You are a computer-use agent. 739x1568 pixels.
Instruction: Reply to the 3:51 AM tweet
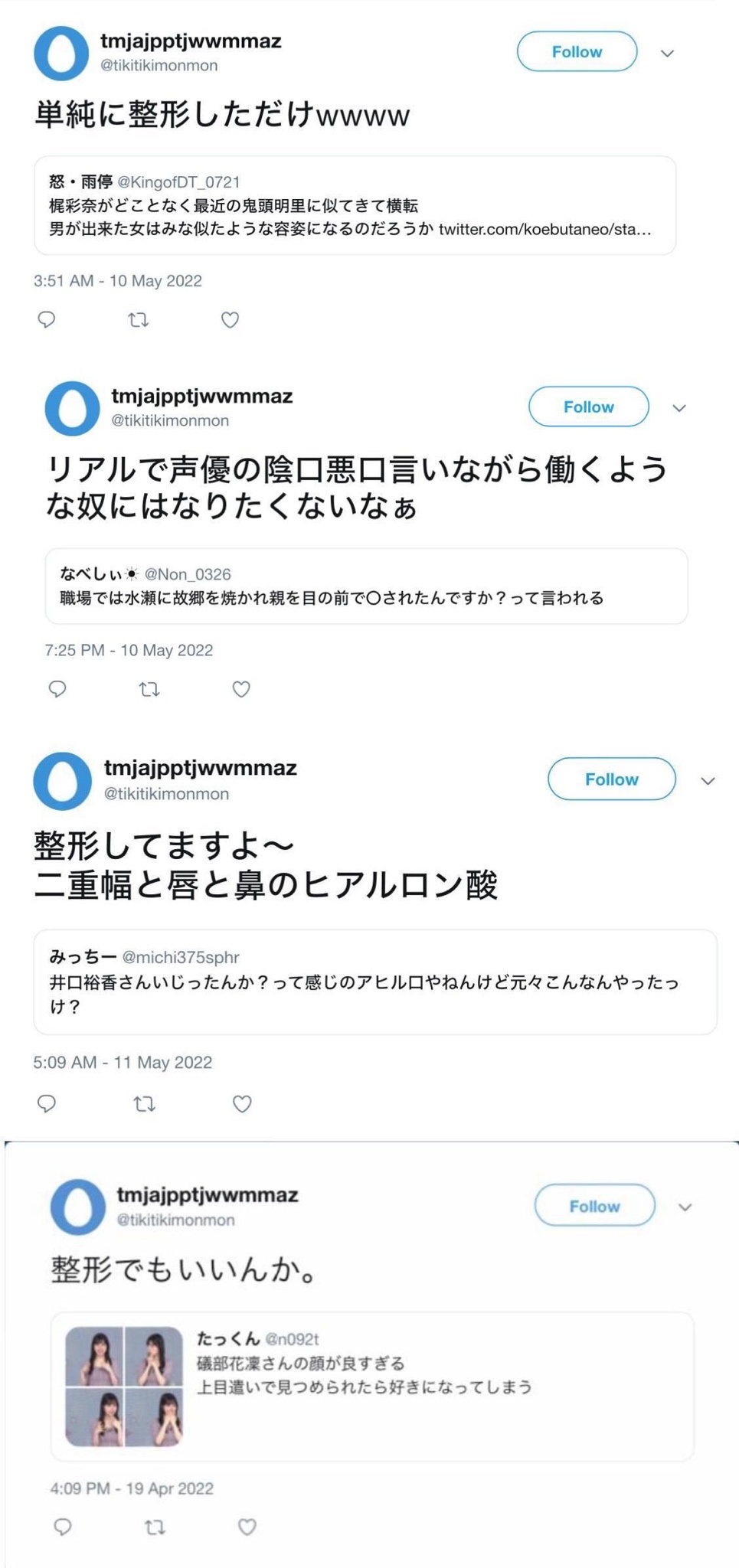tap(47, 319)
